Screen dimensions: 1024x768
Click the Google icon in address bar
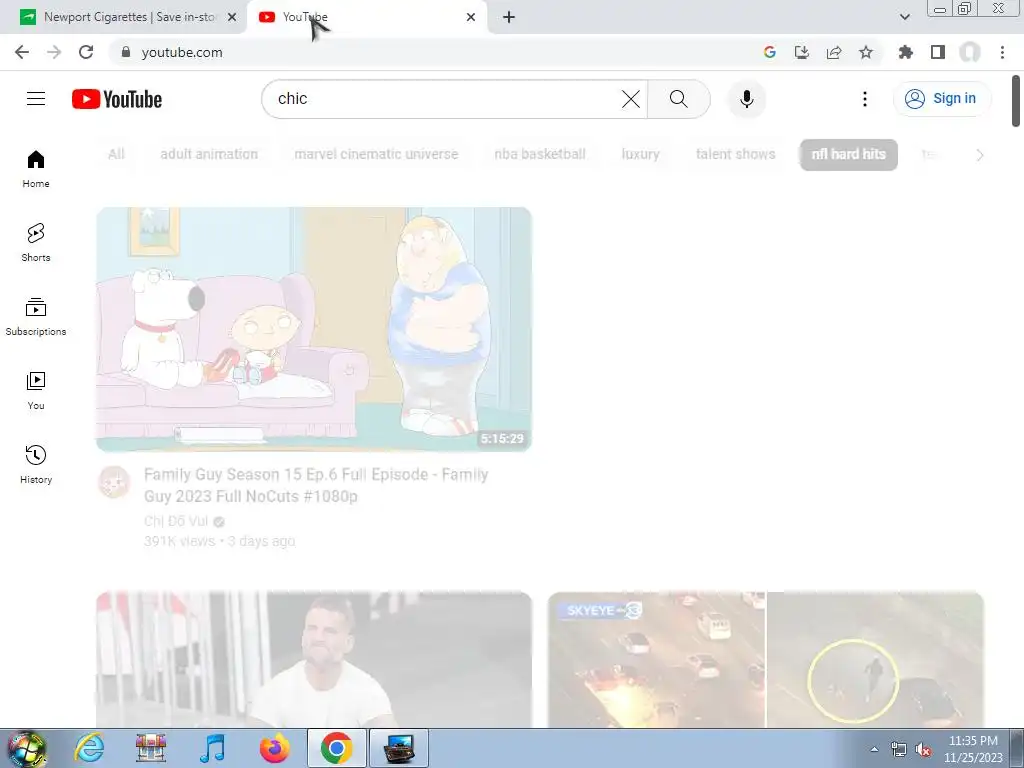[769, 52]
